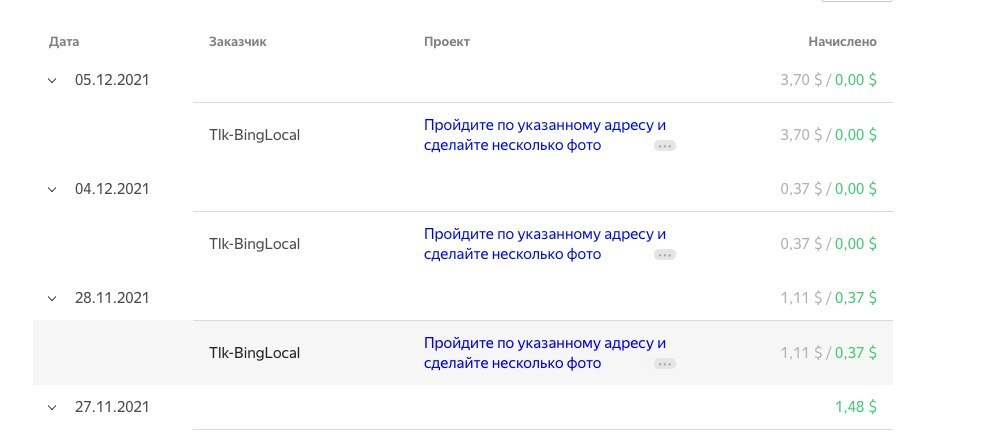Collapse the 28.11.2021 group chevron
This screenshot has height=433, width=983.
point(52,298)
